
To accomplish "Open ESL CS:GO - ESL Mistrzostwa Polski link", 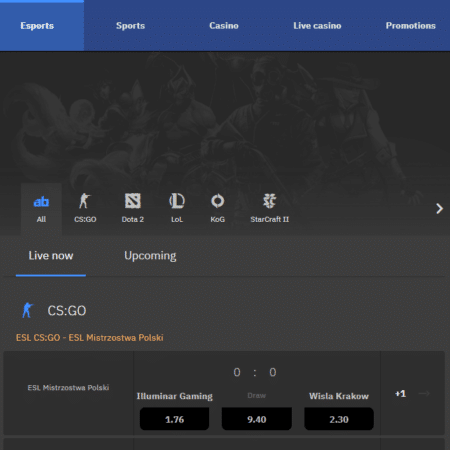I will 90,338.
